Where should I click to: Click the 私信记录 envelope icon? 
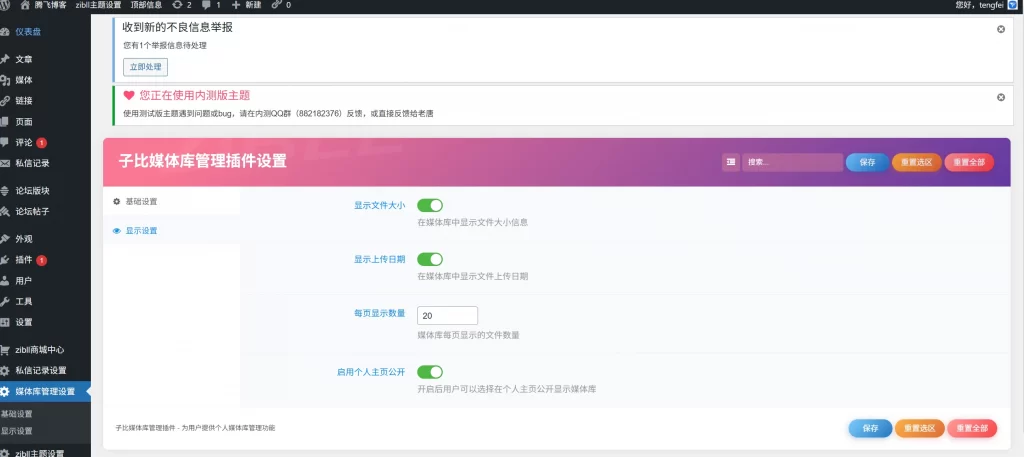[5, 163]
